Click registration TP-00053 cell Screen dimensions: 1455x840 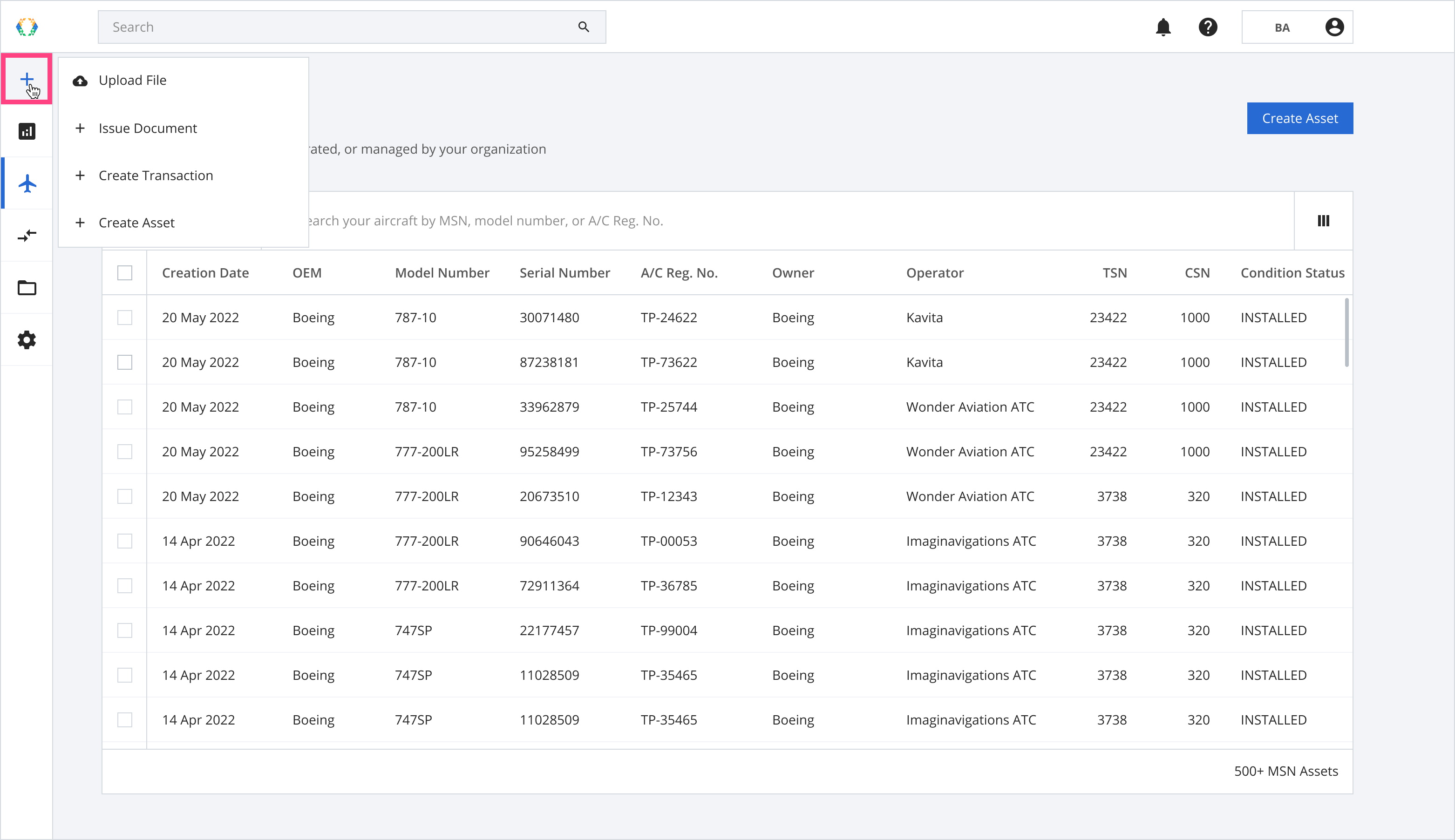669,541
